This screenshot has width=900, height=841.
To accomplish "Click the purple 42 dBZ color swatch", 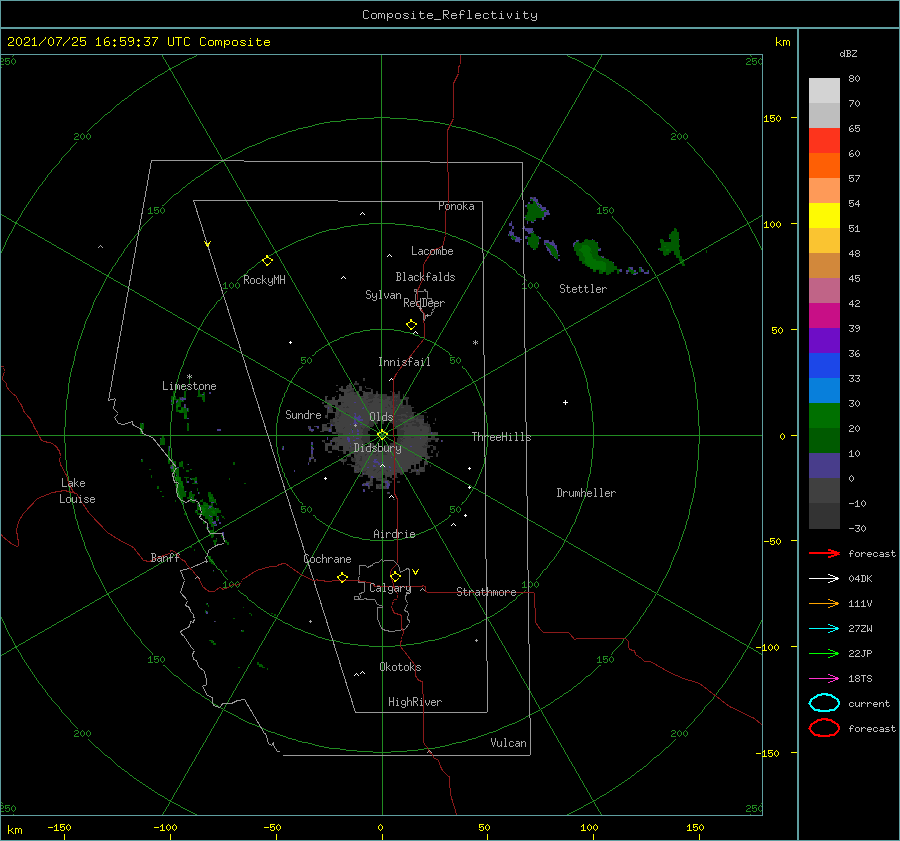I will (824, 315).
